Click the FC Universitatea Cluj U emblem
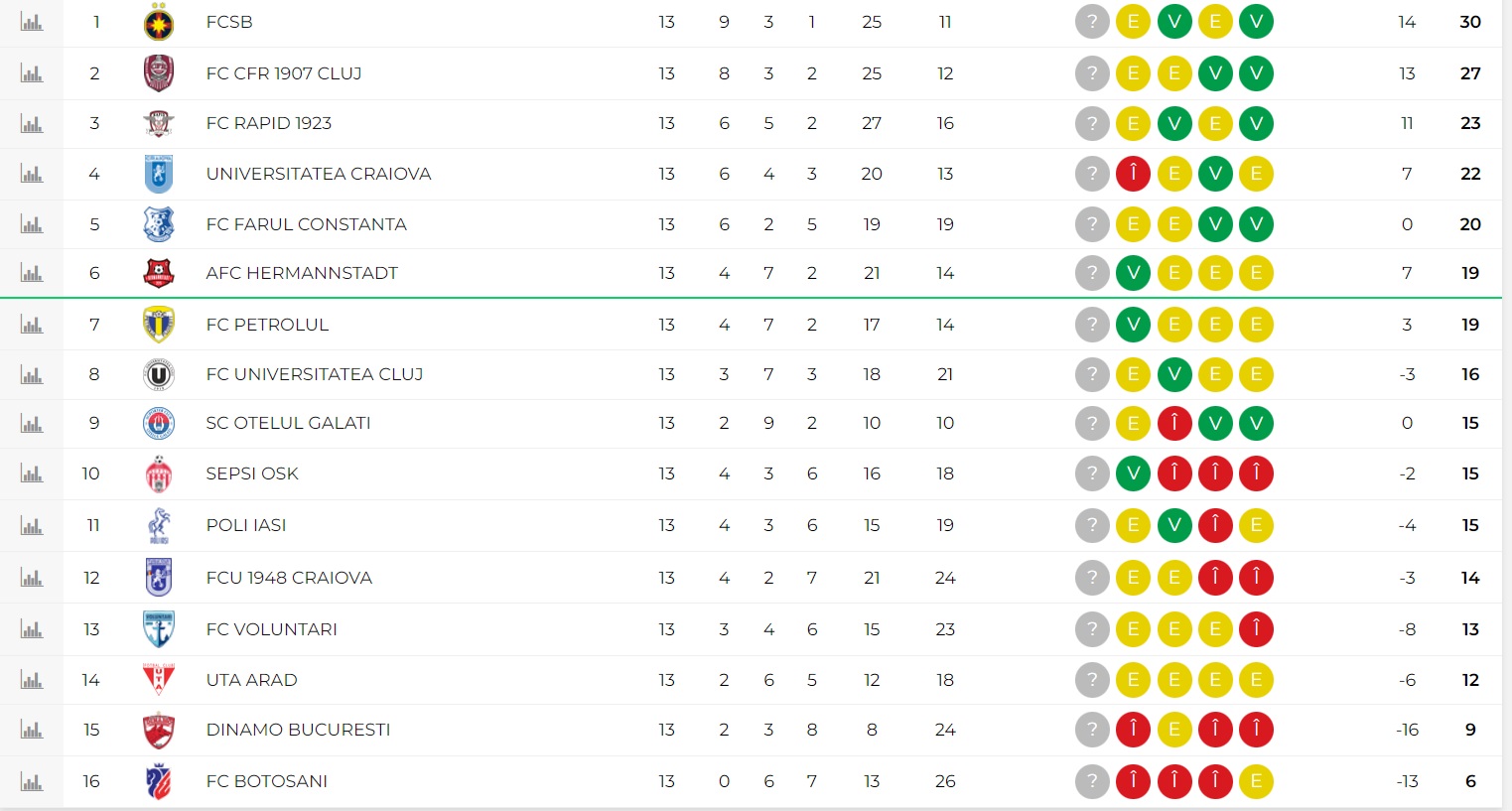 click(x=159, y=374)
